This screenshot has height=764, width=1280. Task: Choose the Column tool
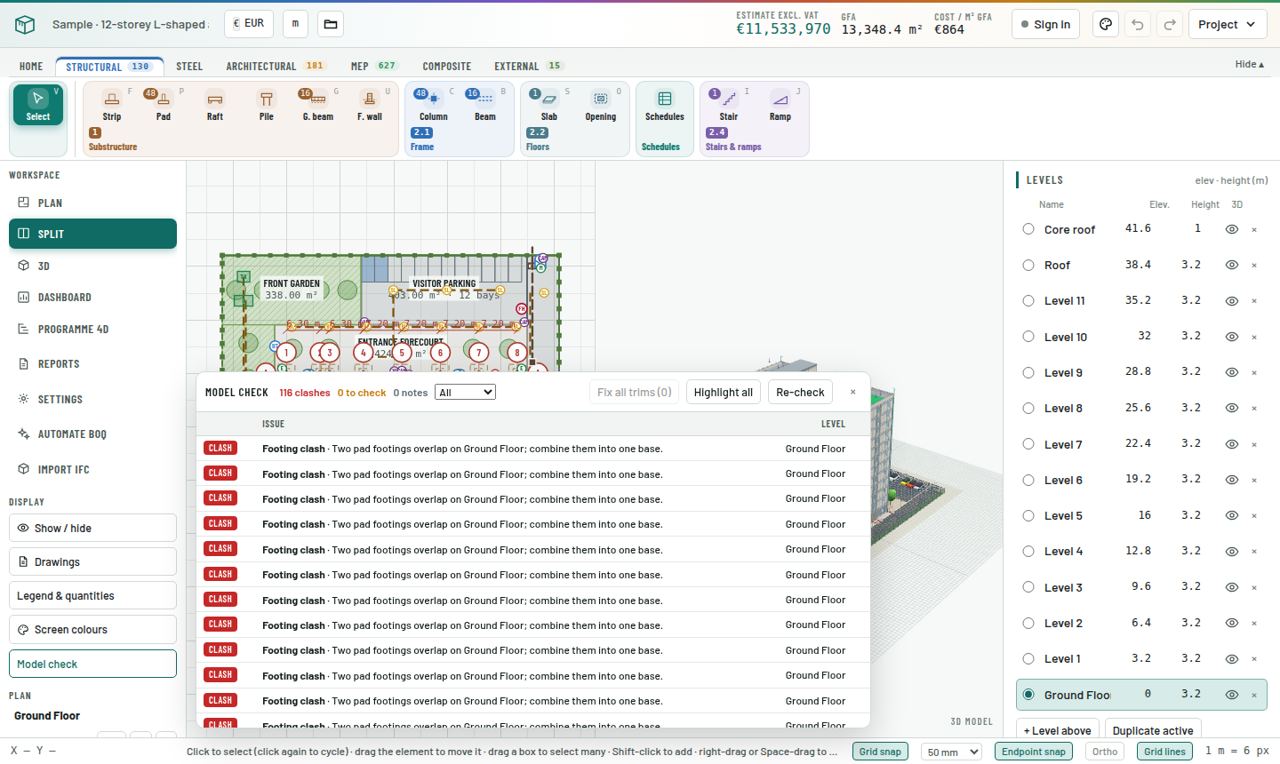pos(433,106)
